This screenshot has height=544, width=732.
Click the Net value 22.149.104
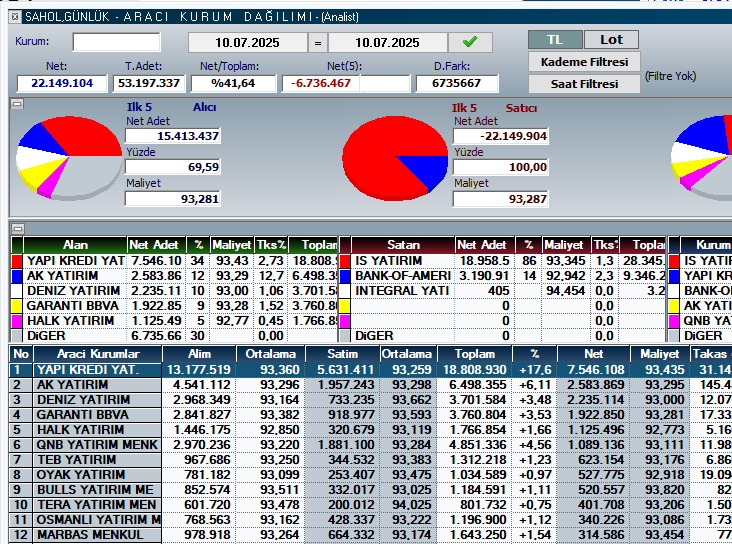point(62,83)
